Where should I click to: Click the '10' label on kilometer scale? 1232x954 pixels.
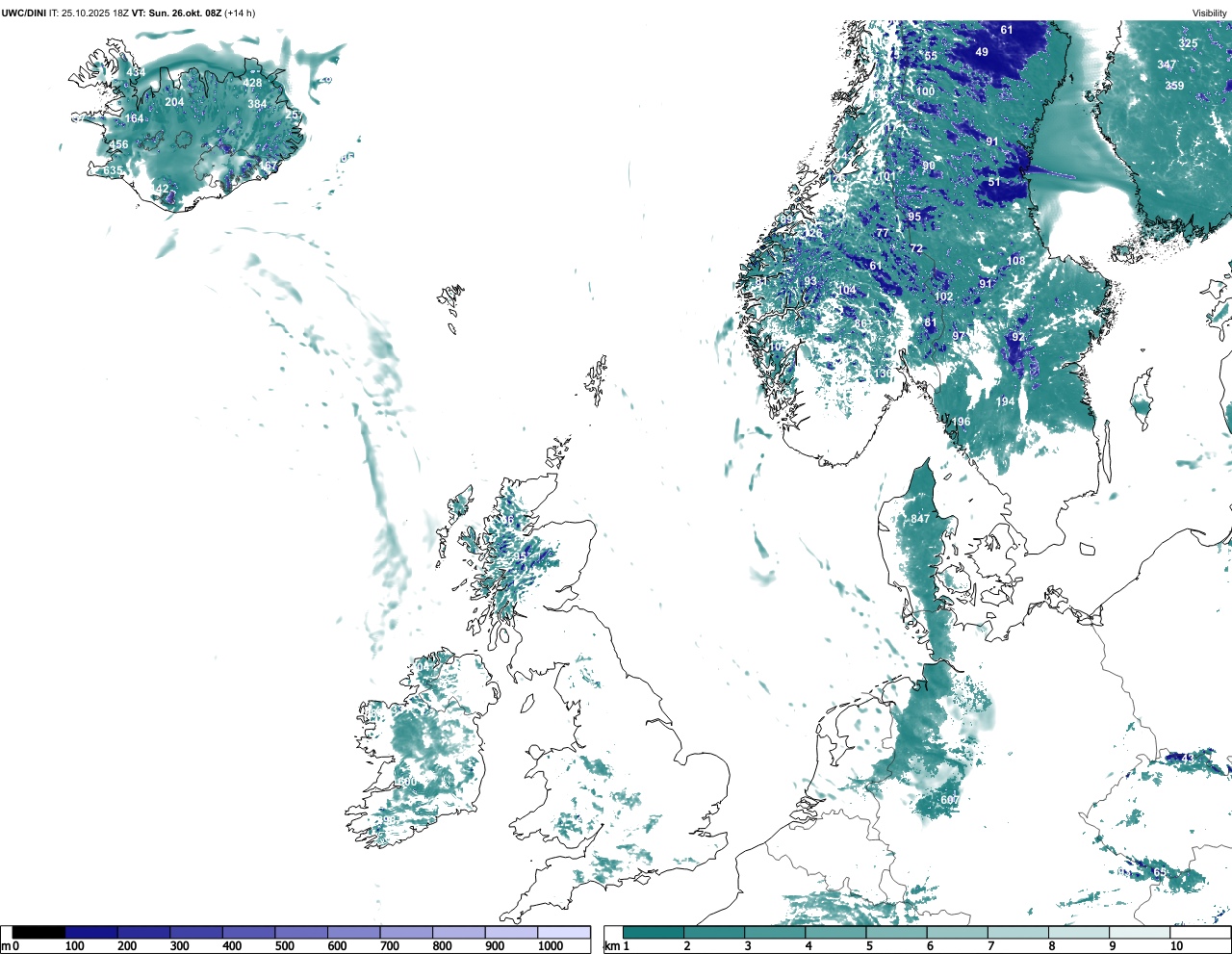coord(1176,946)
